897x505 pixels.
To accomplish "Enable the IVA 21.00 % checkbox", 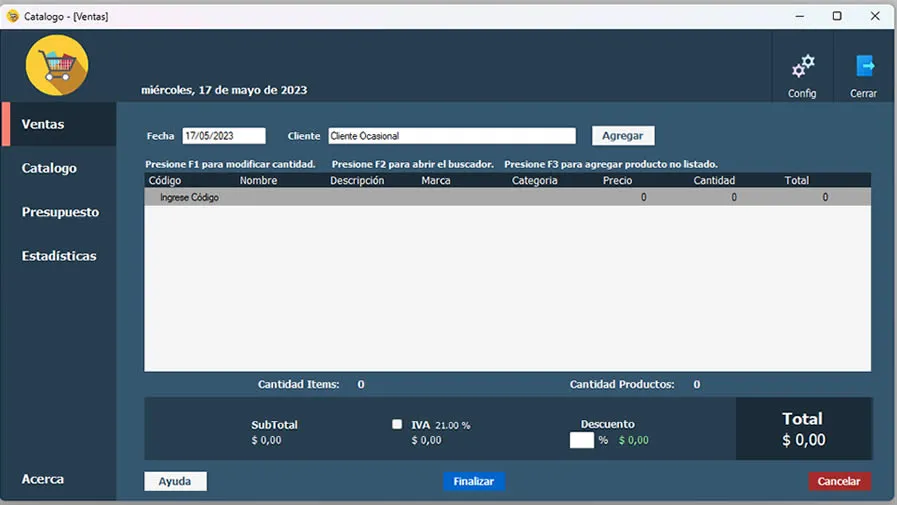I will 397,424.
